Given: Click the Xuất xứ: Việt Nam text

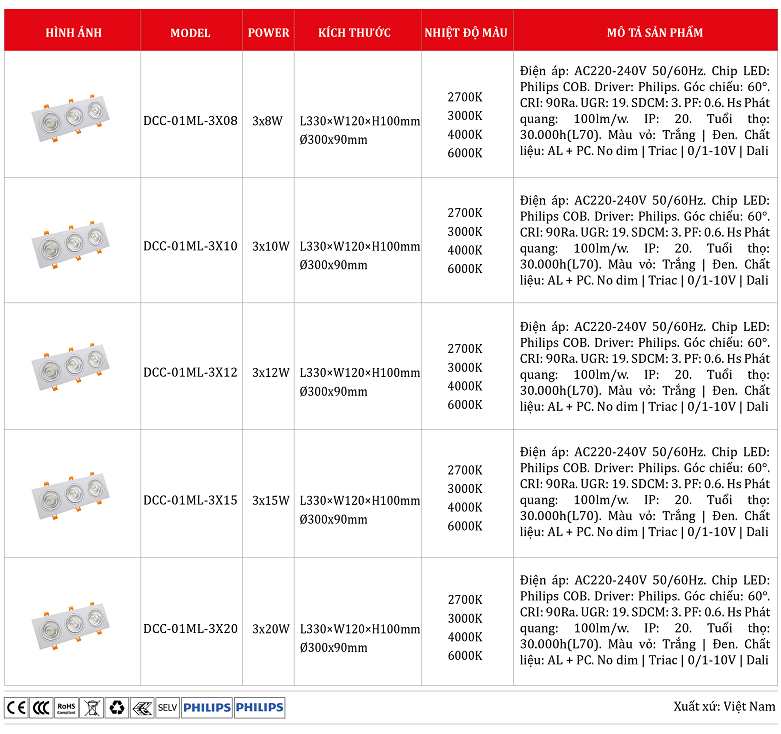Looking at the screenshot, I should click(x=724, y=707).
